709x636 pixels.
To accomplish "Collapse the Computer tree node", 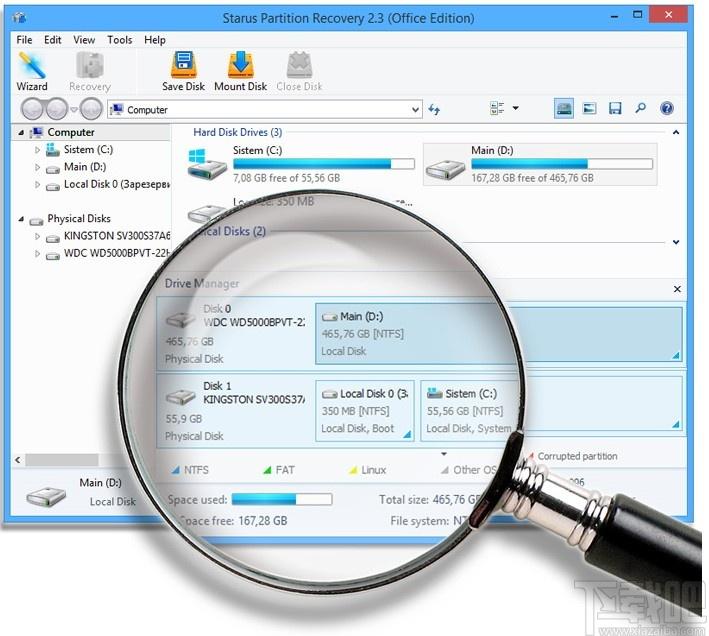I will (21, 132).
